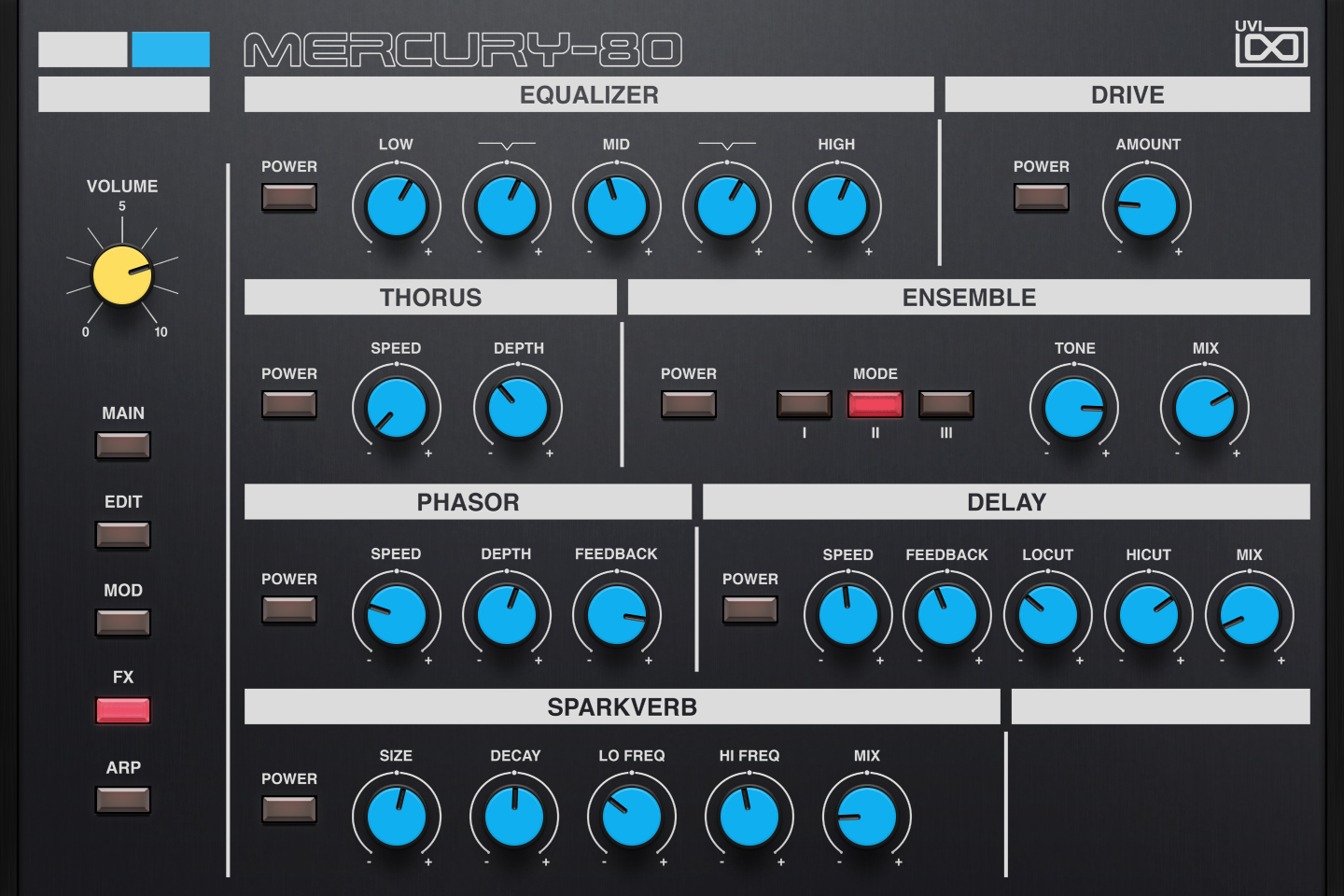This screenshot has height=896, width=1344.
Task: Toggle the EQUALIZER power switch
Action: pos(289,198)
